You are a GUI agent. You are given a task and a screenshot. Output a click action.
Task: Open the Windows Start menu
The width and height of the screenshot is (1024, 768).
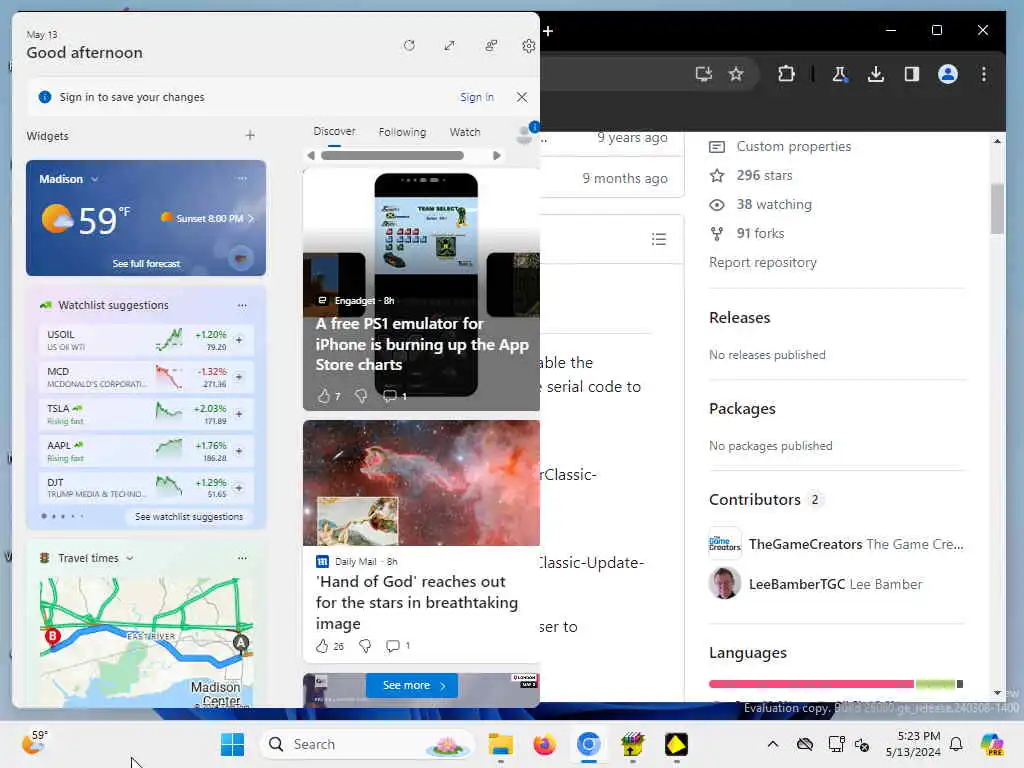point(232,744)
